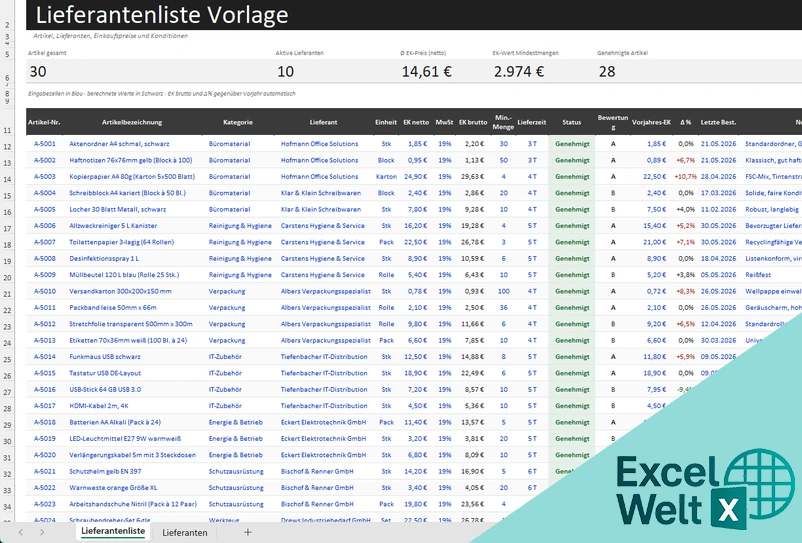Click the next sheet navigation arrow

[x=42, y=532]
